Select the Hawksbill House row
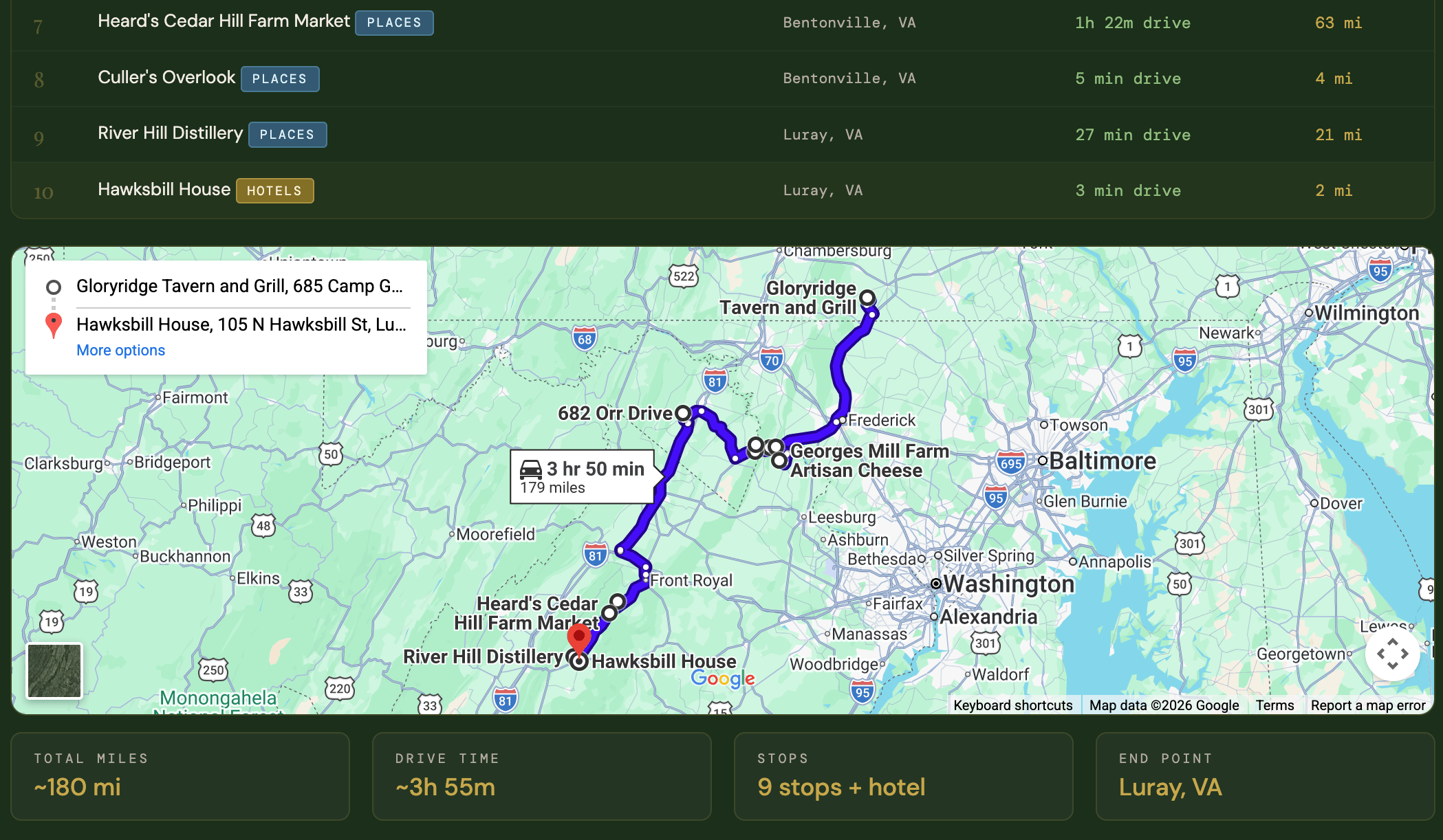The height and width of the screenshot is (840, 1443). click(x=722, y=190)
